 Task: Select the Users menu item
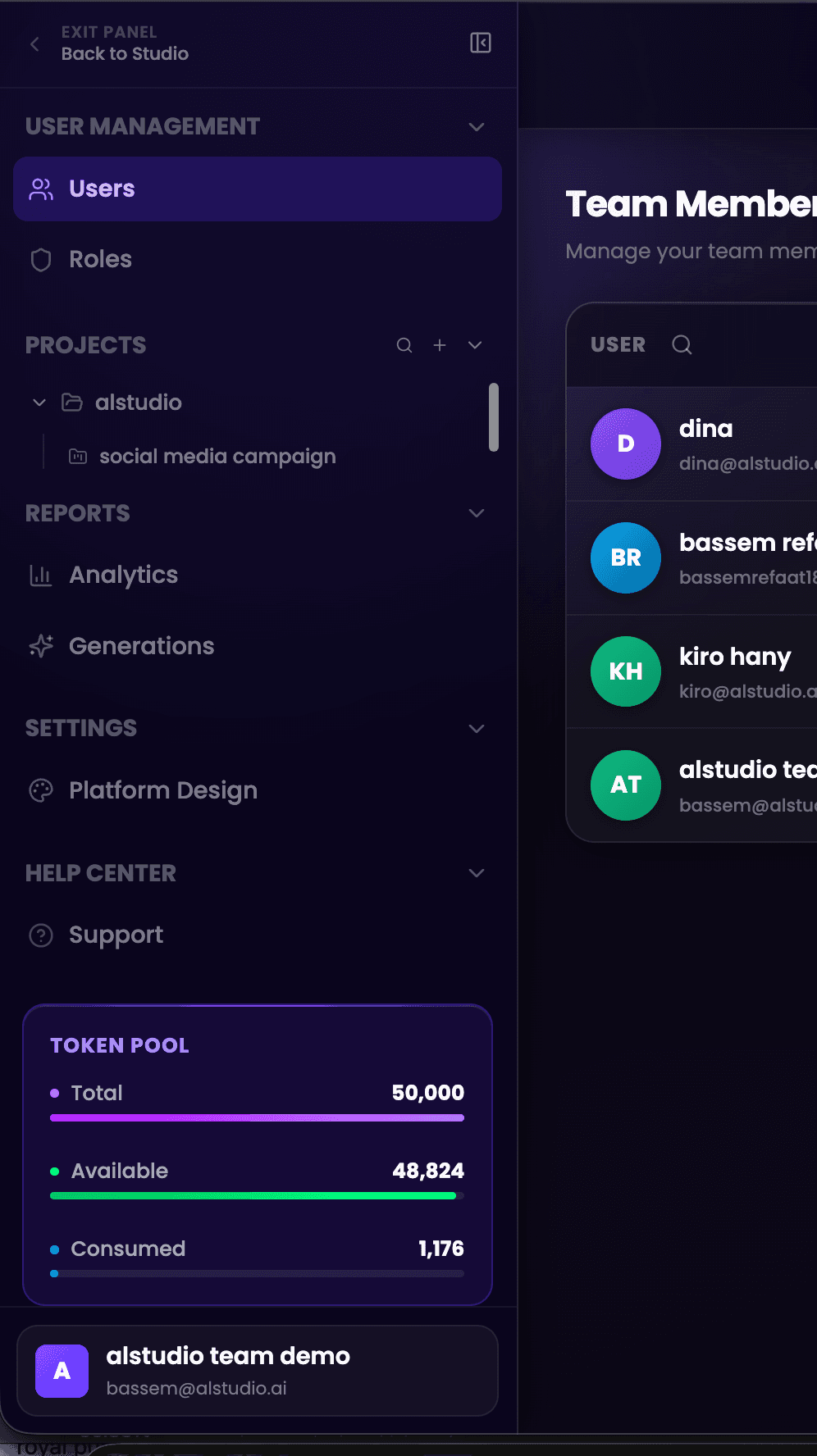click(x=258, y=189)
